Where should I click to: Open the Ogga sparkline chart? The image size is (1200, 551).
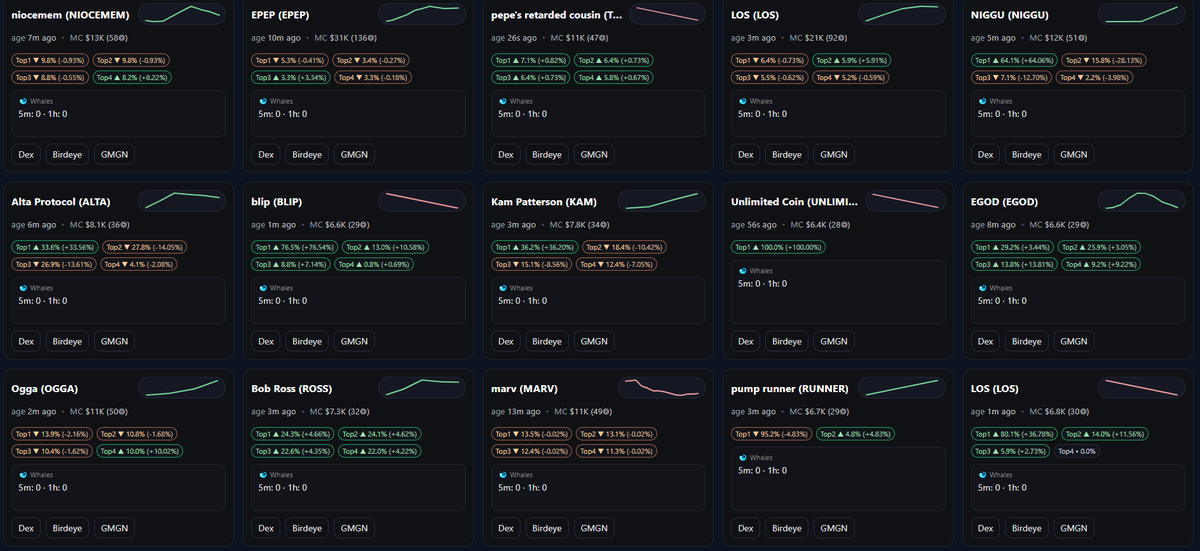click(x=183, y=388)
